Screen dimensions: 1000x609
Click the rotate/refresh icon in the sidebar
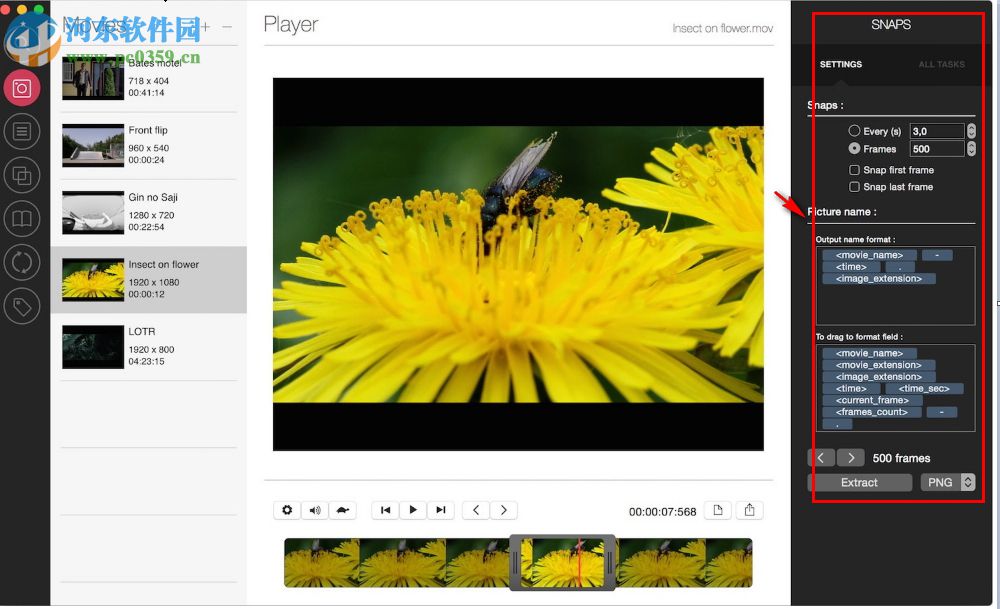click(22, 262)
